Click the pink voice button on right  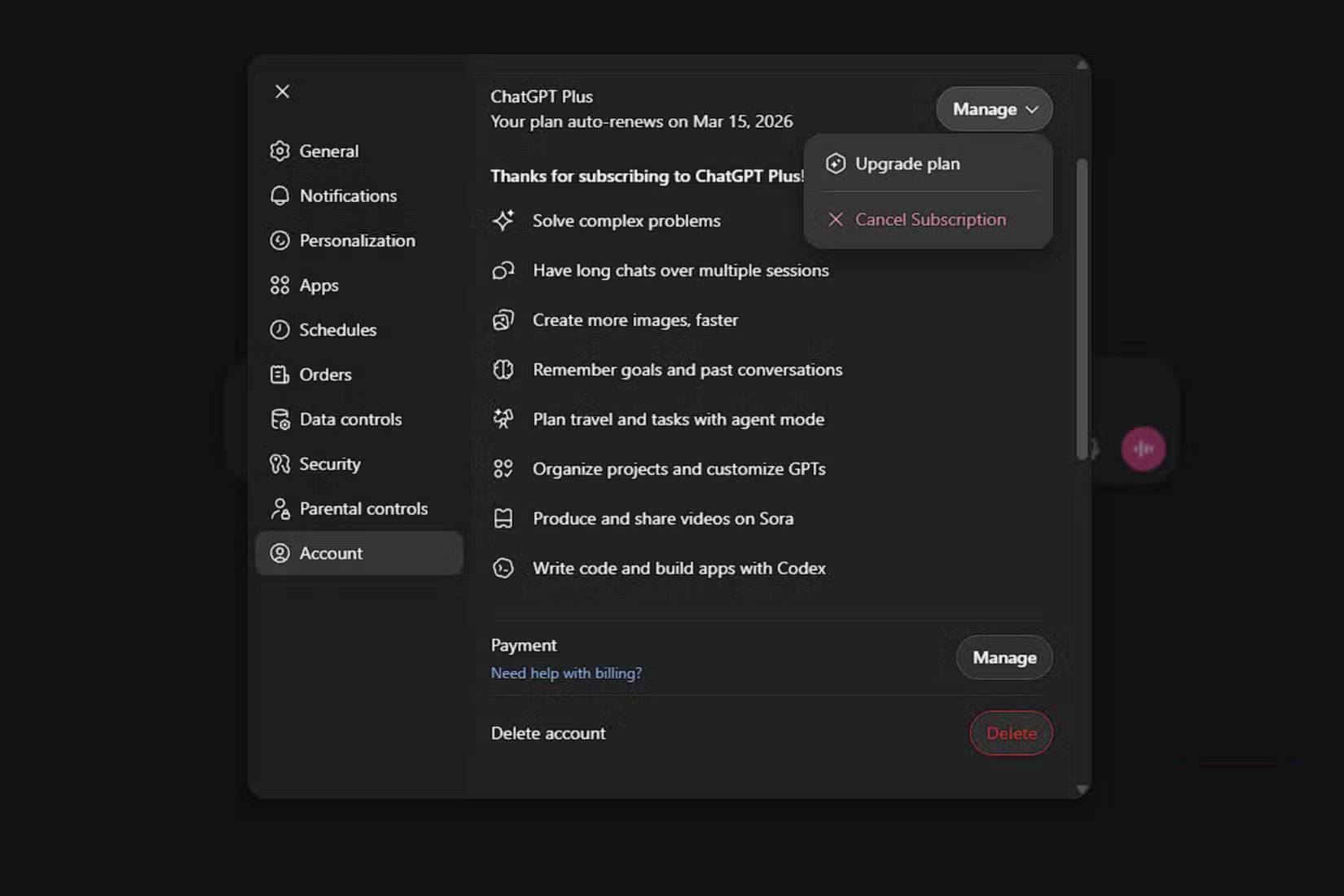[x=1144, y=447]
